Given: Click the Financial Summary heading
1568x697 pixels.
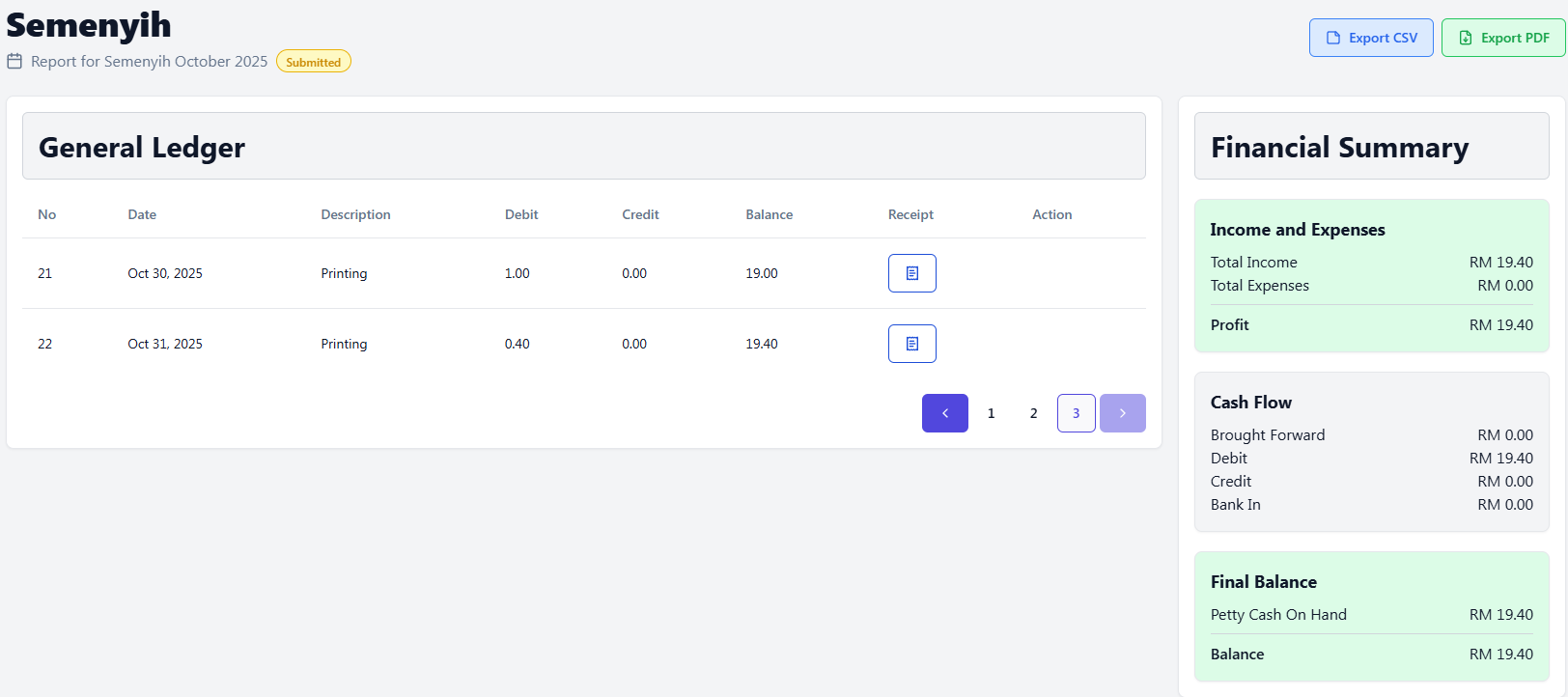Looking at the screenshot, I should 1339,147.
